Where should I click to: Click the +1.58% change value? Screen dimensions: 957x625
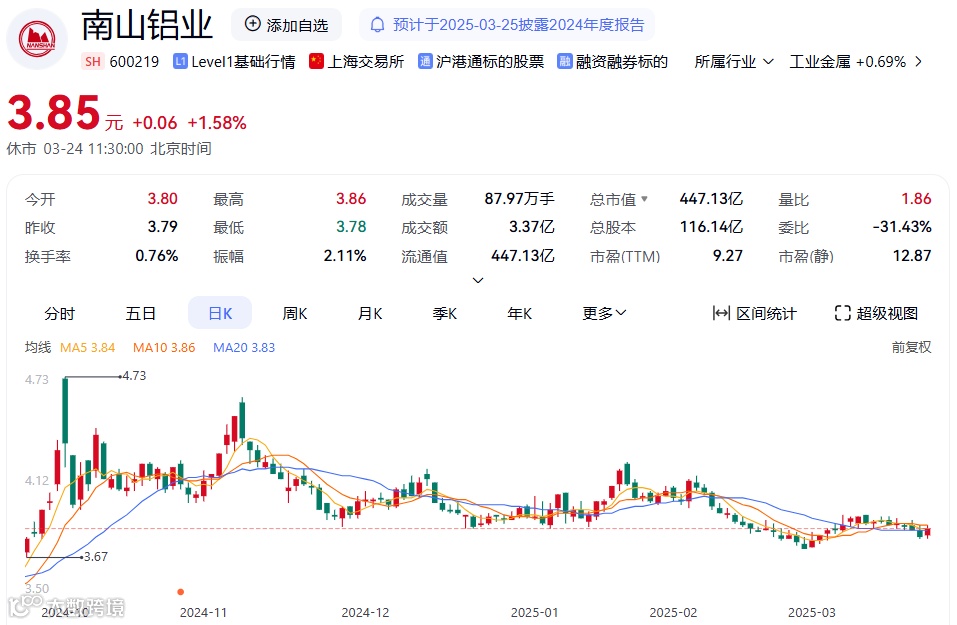point(217,123)
